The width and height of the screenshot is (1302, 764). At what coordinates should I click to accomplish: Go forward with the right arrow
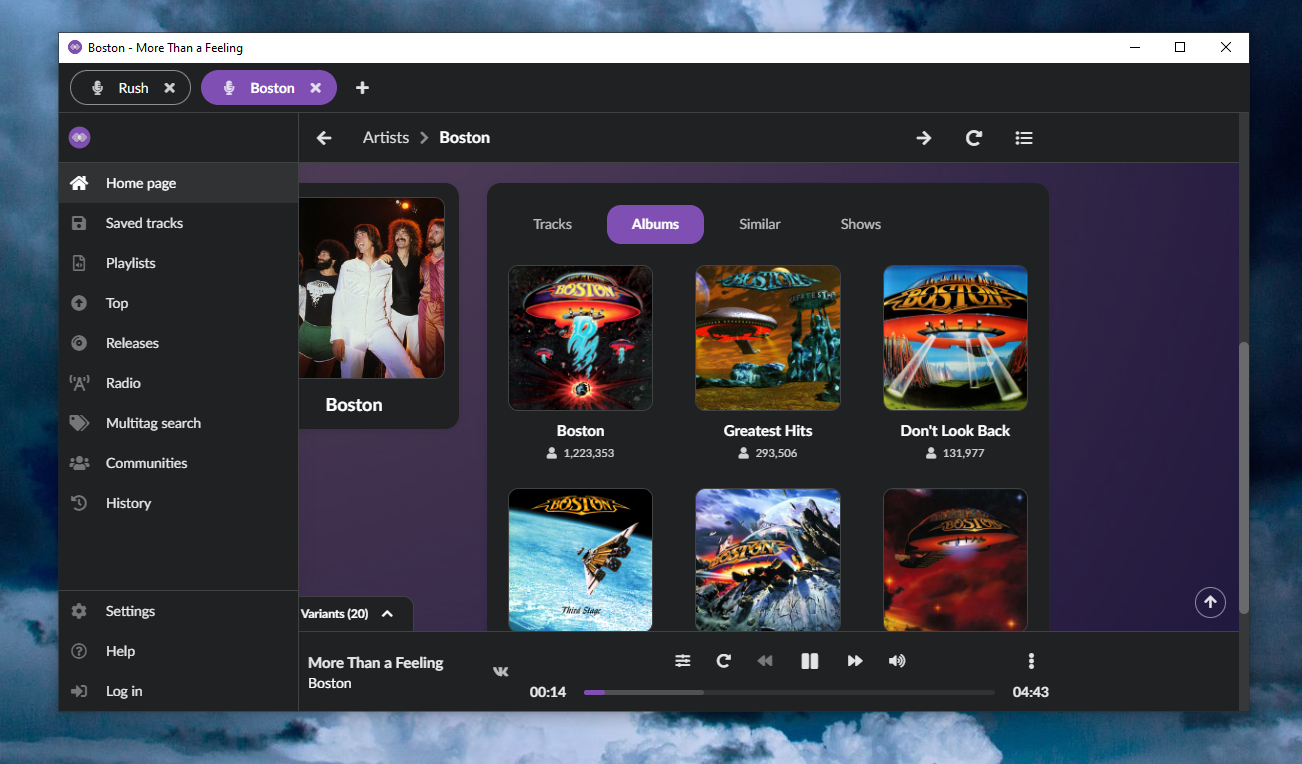(924, 138)
